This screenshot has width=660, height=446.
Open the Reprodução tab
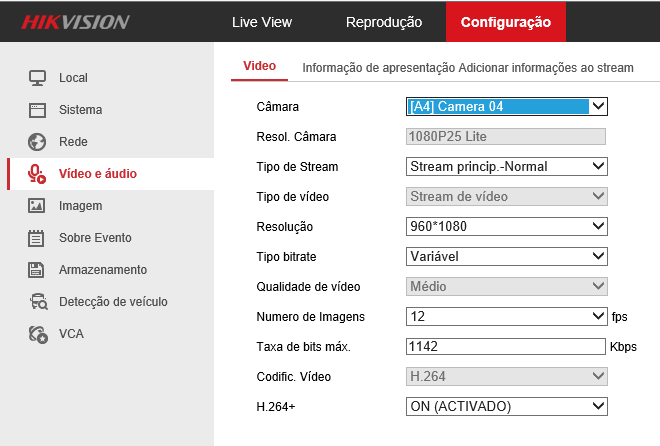click(383, 22)
